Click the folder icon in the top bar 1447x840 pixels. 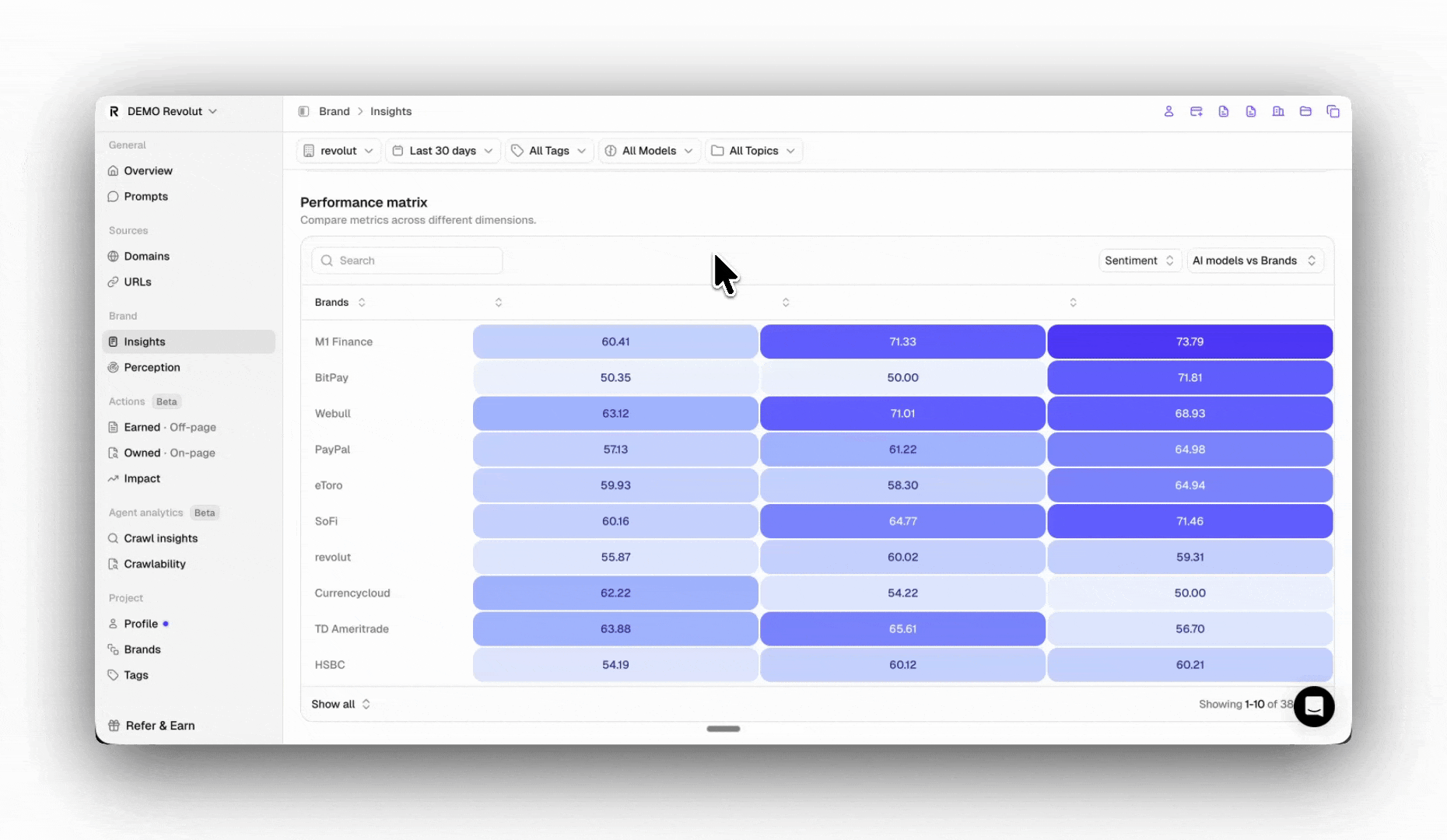[1305, 111]
